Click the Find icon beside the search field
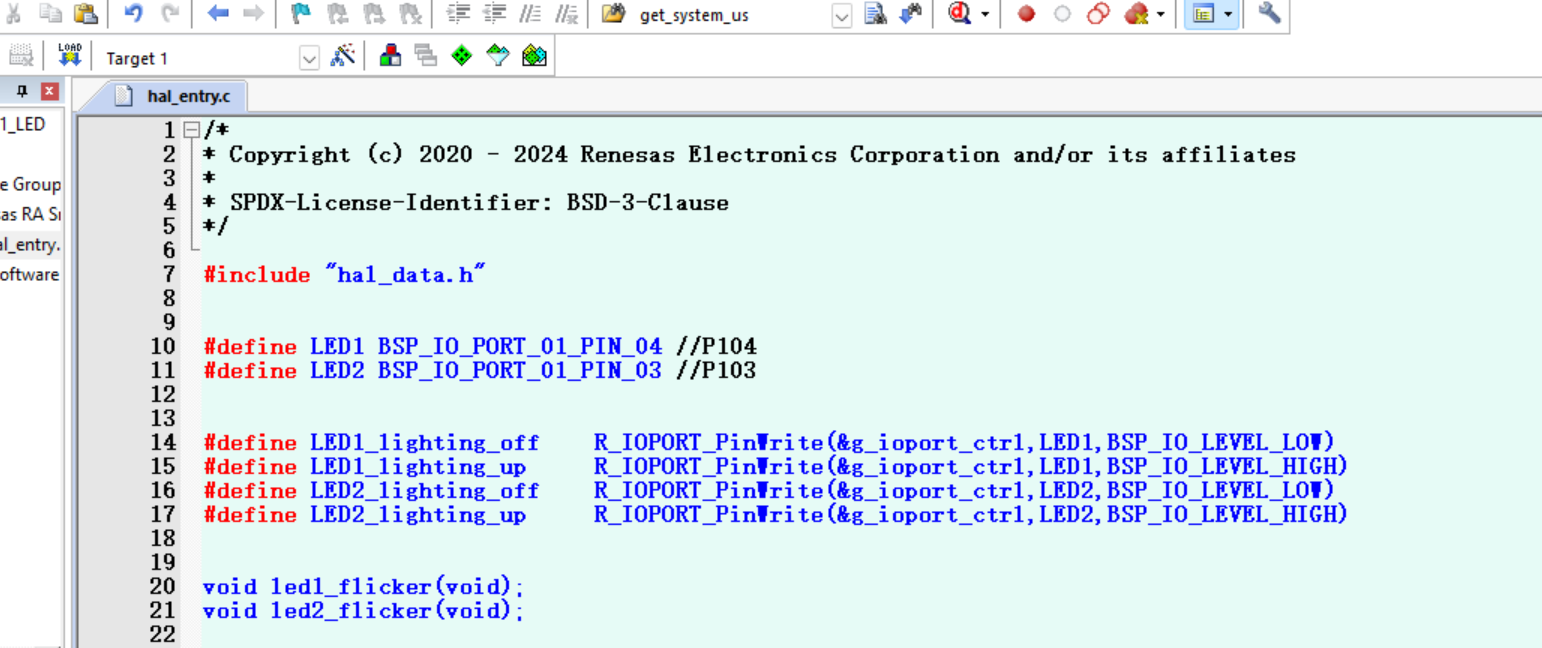1542x648 pixels. pyautogui.click(x=874, y=14)
